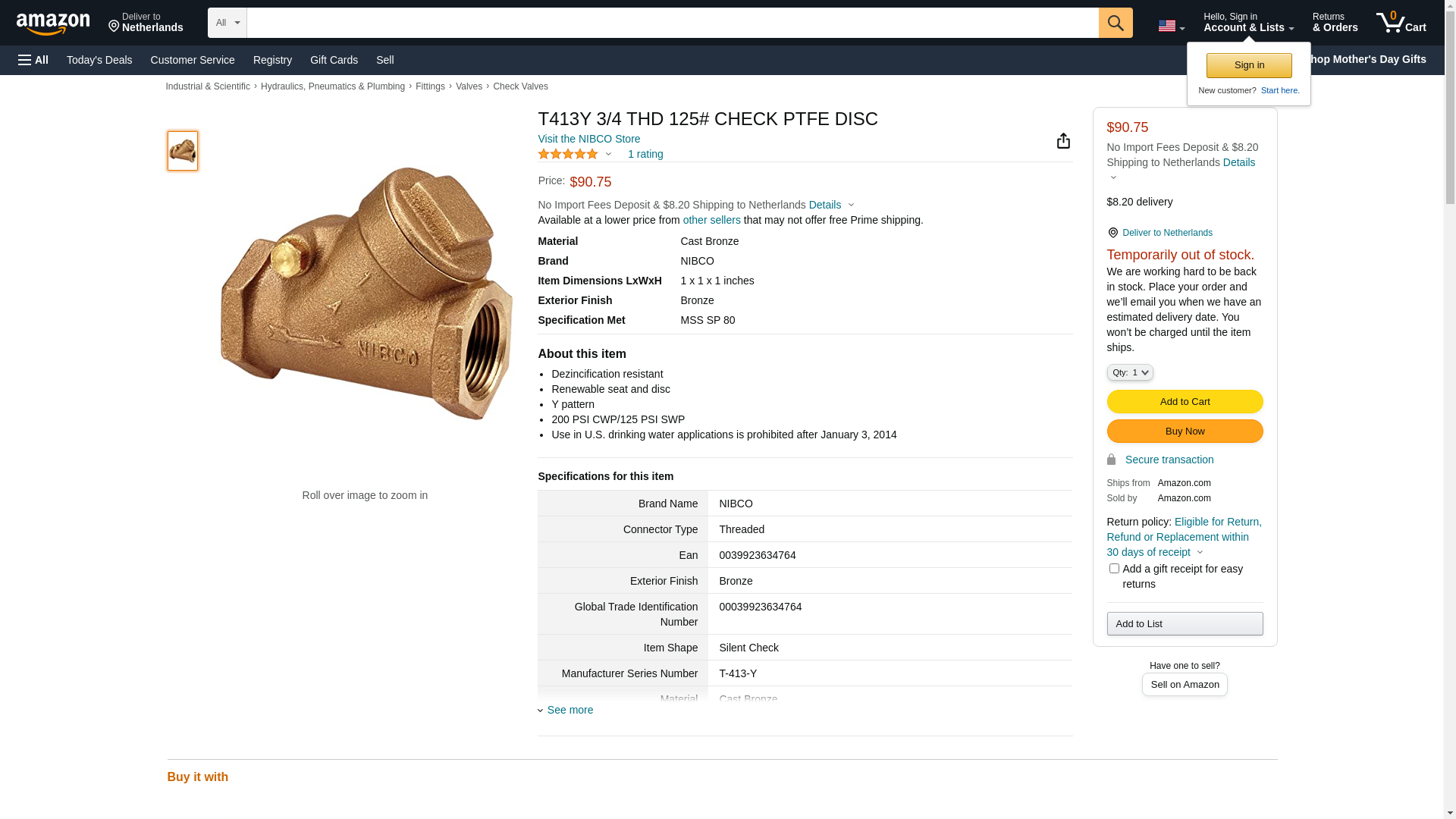Click the share icon
The image size is (1456, 819).
(x=1063, y=141)
